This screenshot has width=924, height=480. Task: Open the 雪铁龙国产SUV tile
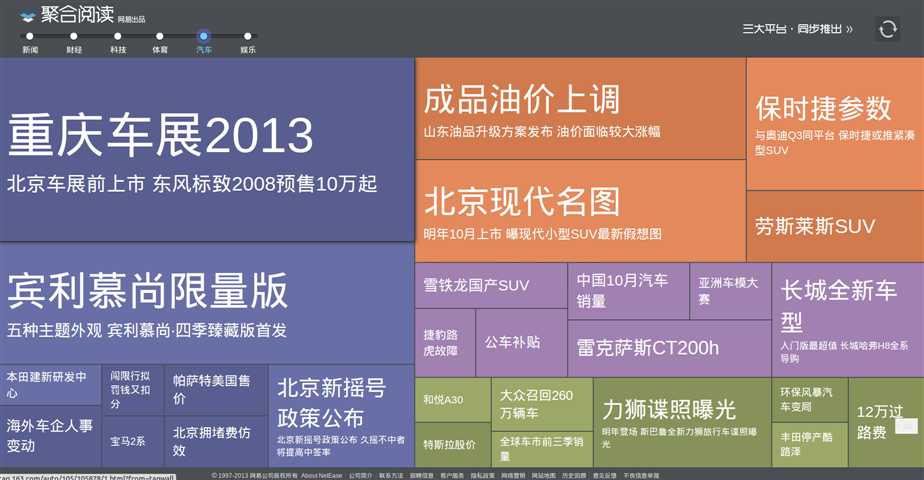(491, 286)
